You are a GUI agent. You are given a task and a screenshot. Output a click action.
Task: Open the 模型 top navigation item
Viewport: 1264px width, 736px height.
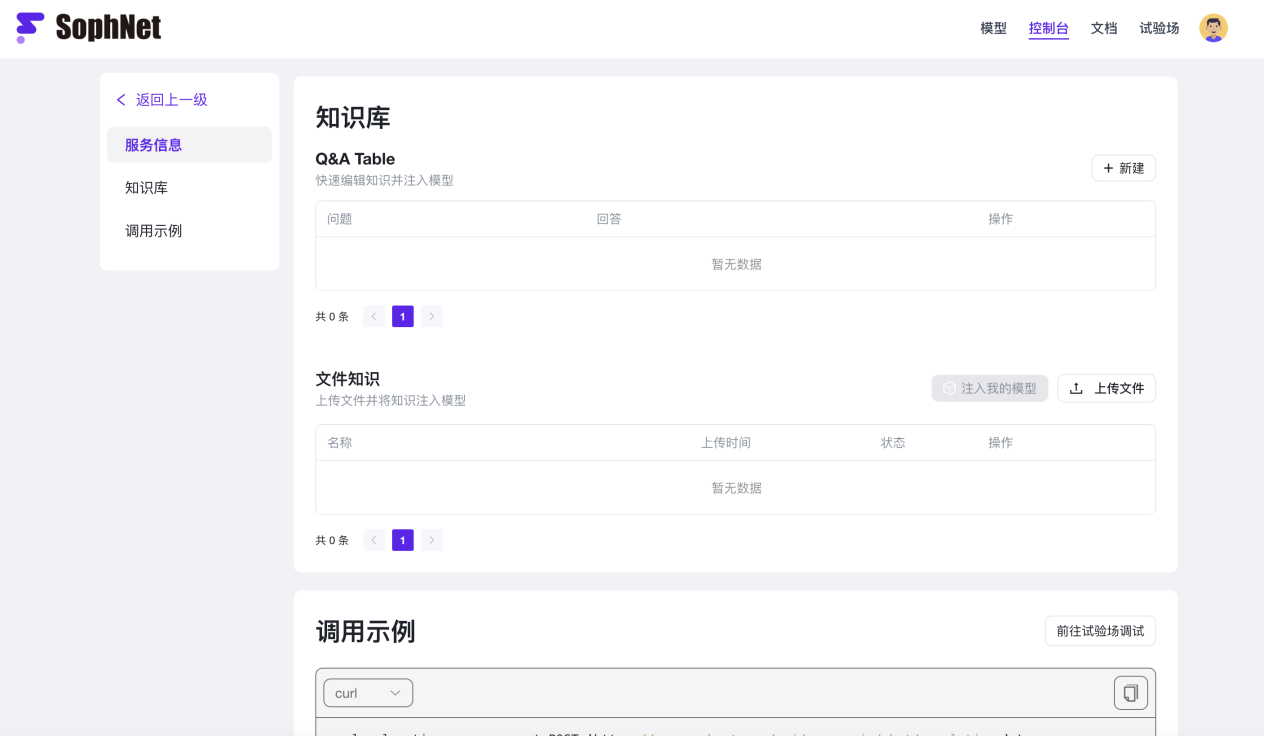coord(993,28)
